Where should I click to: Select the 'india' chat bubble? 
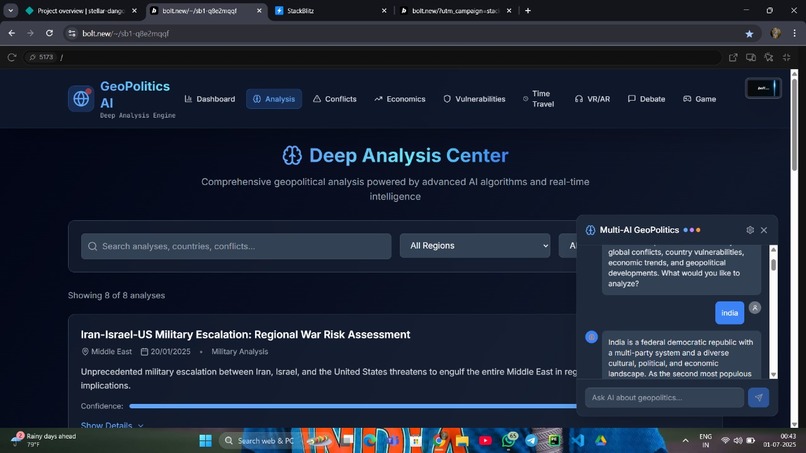(729, 313)
